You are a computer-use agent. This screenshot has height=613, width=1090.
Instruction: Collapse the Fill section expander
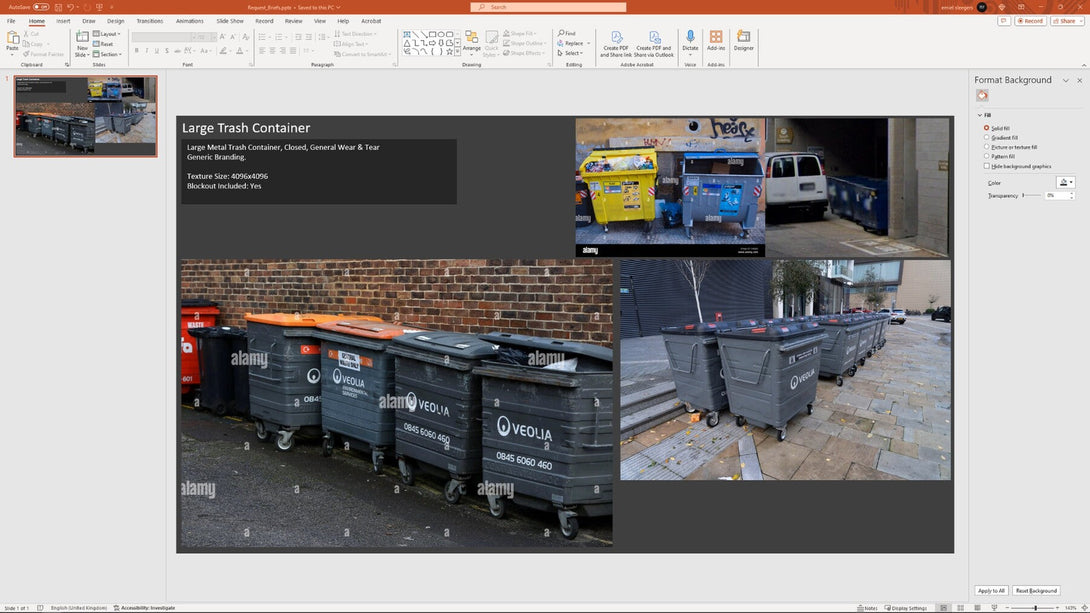tap(979, 115)
